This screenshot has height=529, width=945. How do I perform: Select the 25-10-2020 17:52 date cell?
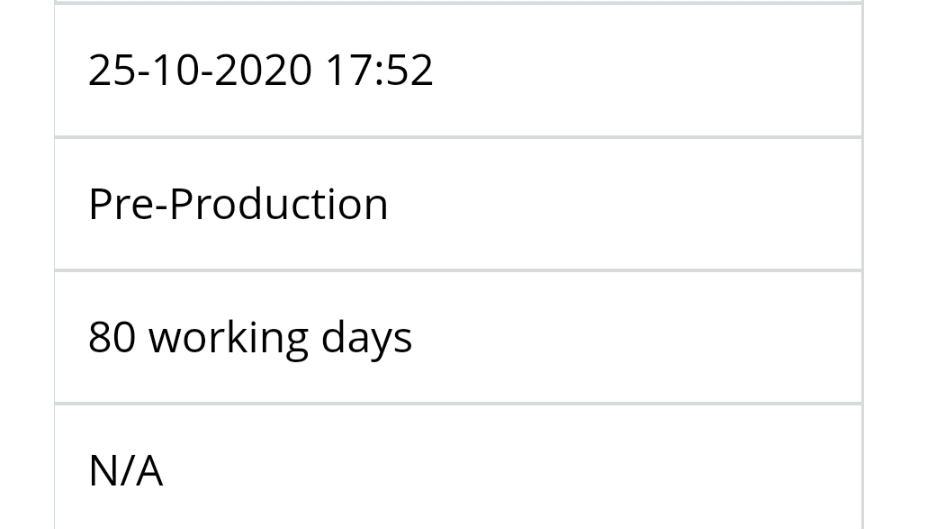tap(459, 70)
